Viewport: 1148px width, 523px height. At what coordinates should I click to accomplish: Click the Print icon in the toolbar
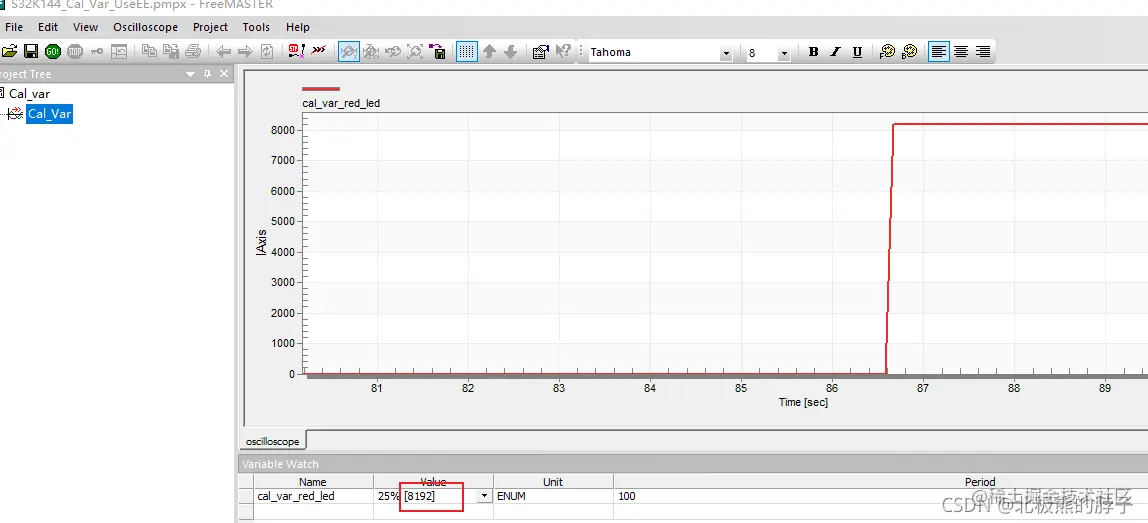[x=193, y=51]
